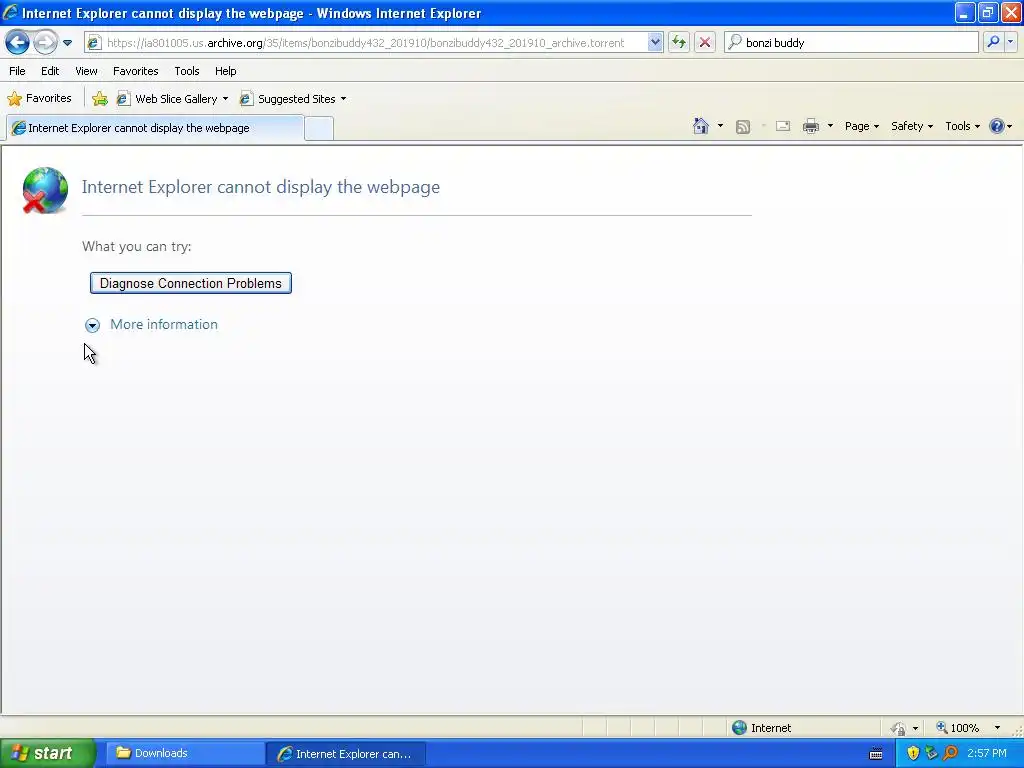Viewport: 1024px width, 768px height.
Task: Select Internet Explorer taskbar button
Action: 345,754
